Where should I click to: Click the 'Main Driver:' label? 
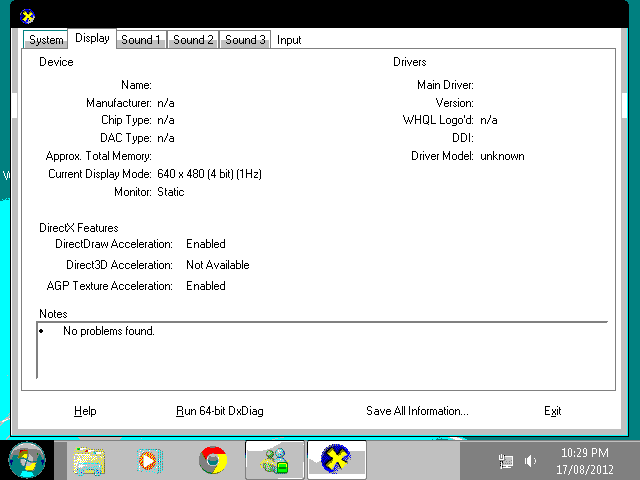pyautogui.click(x=445, y=85)
